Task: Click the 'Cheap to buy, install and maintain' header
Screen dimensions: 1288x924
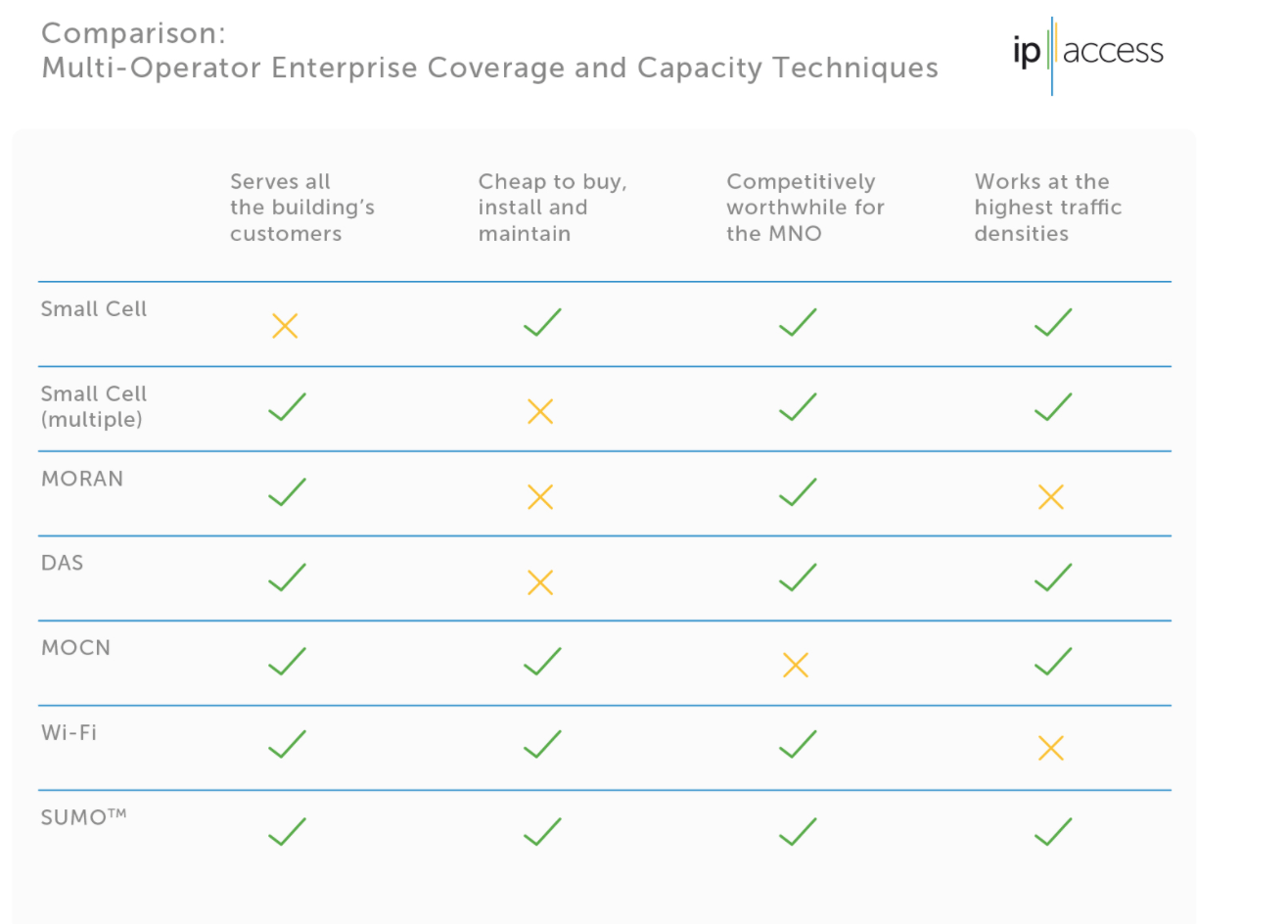Action: point(552,208)
